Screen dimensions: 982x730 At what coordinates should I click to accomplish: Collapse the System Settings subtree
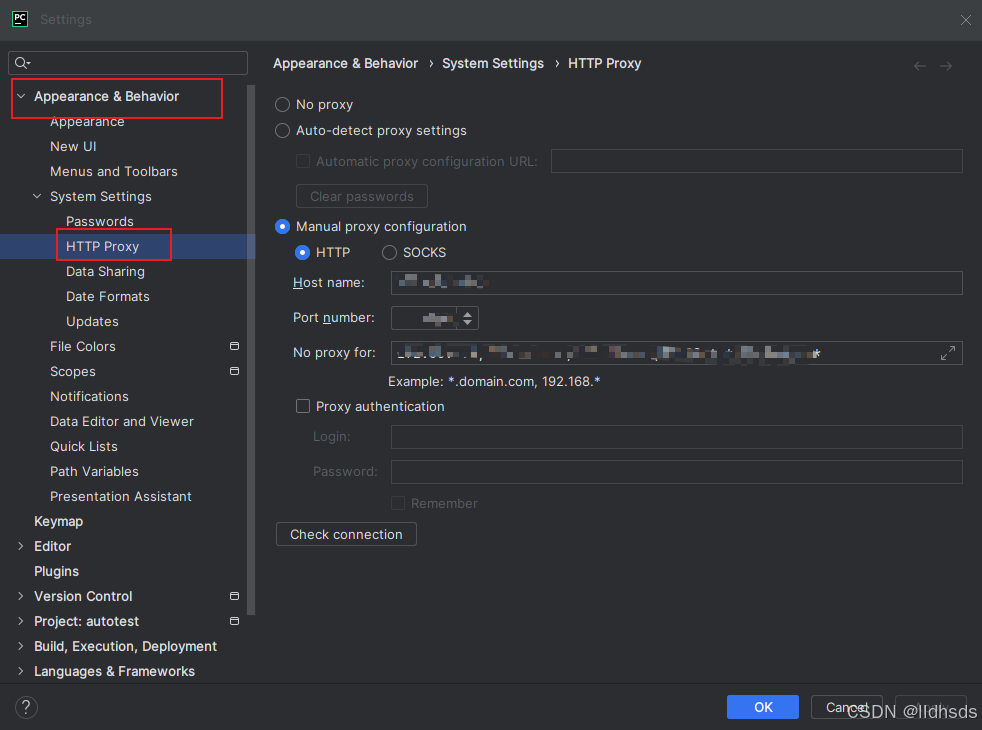pyautogui.click(x=38, y=197)
